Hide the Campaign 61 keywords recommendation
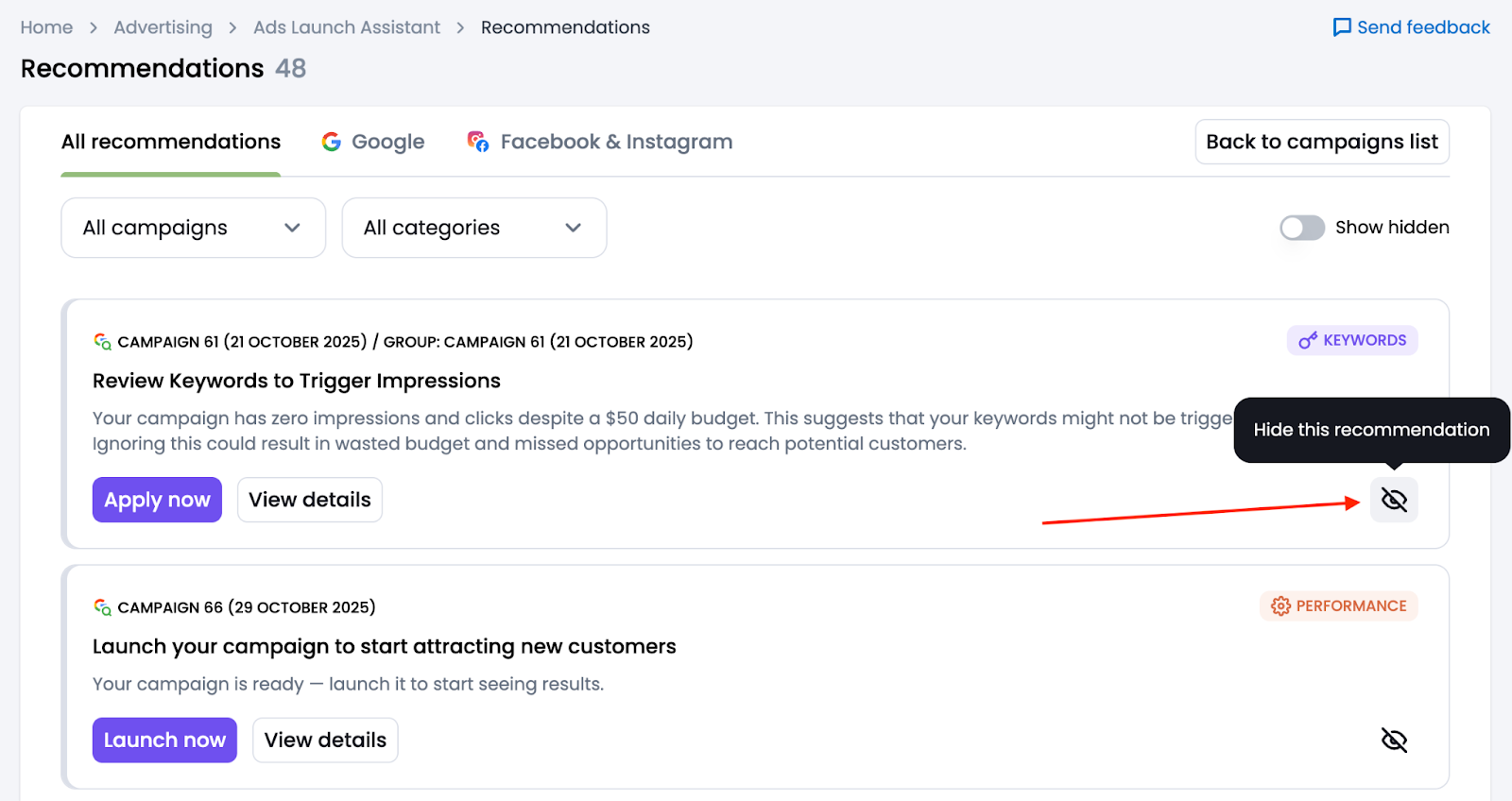The height and width of the screenshot is (801, 1512). click(1394, 500)
